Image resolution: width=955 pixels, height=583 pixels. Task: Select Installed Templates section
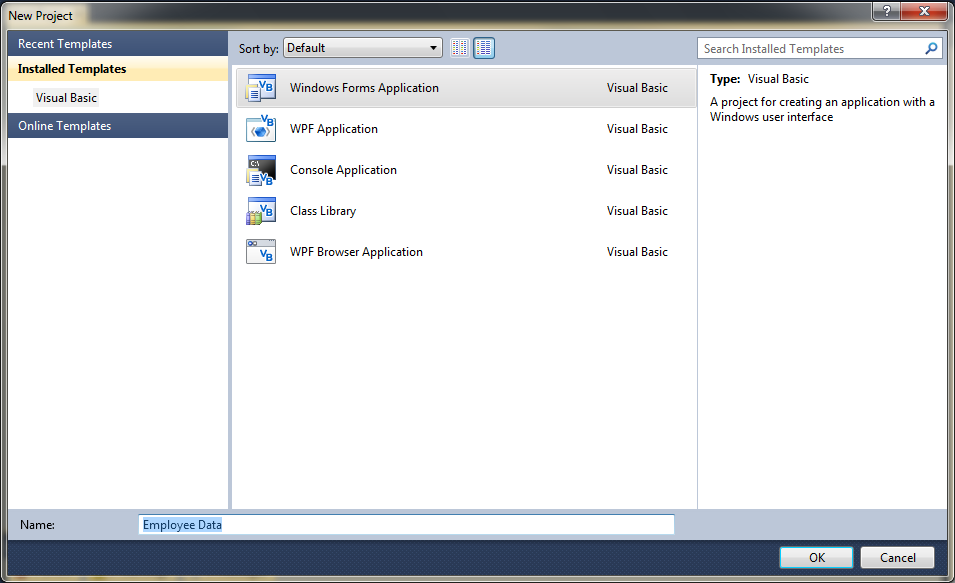click(x=118, y=69)
